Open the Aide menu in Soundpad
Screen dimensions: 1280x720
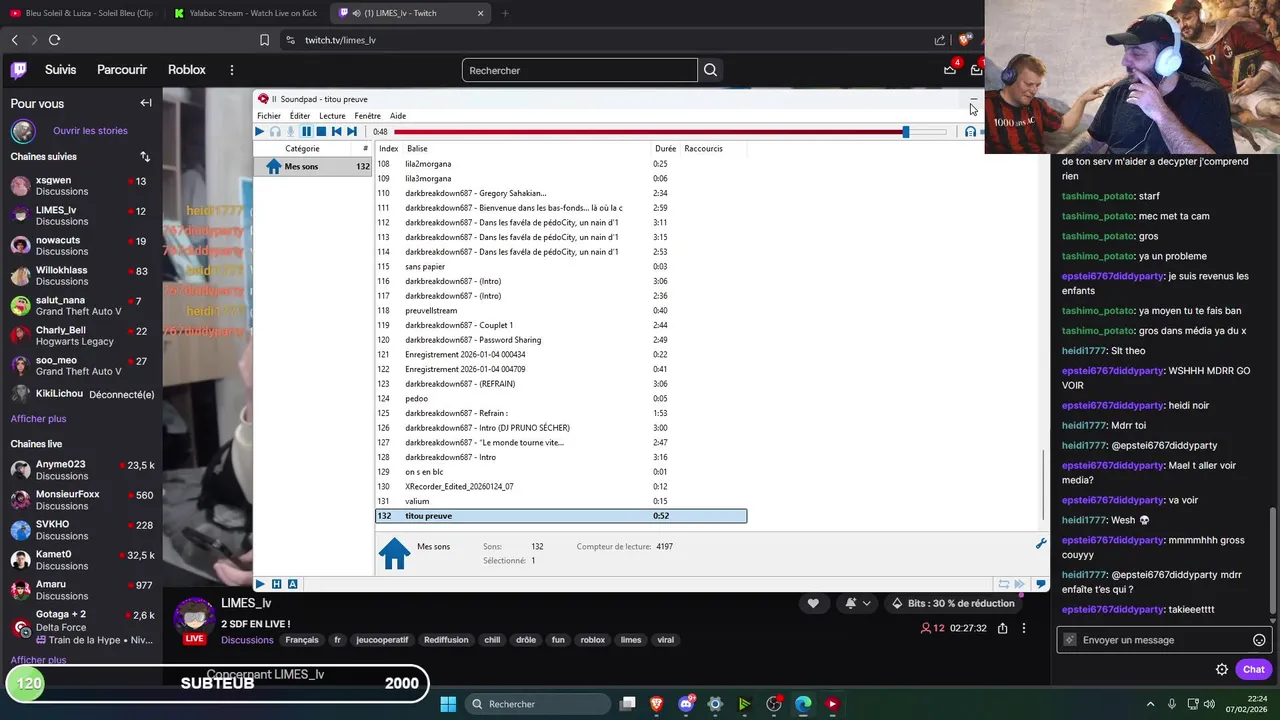(x=398, y=116)
